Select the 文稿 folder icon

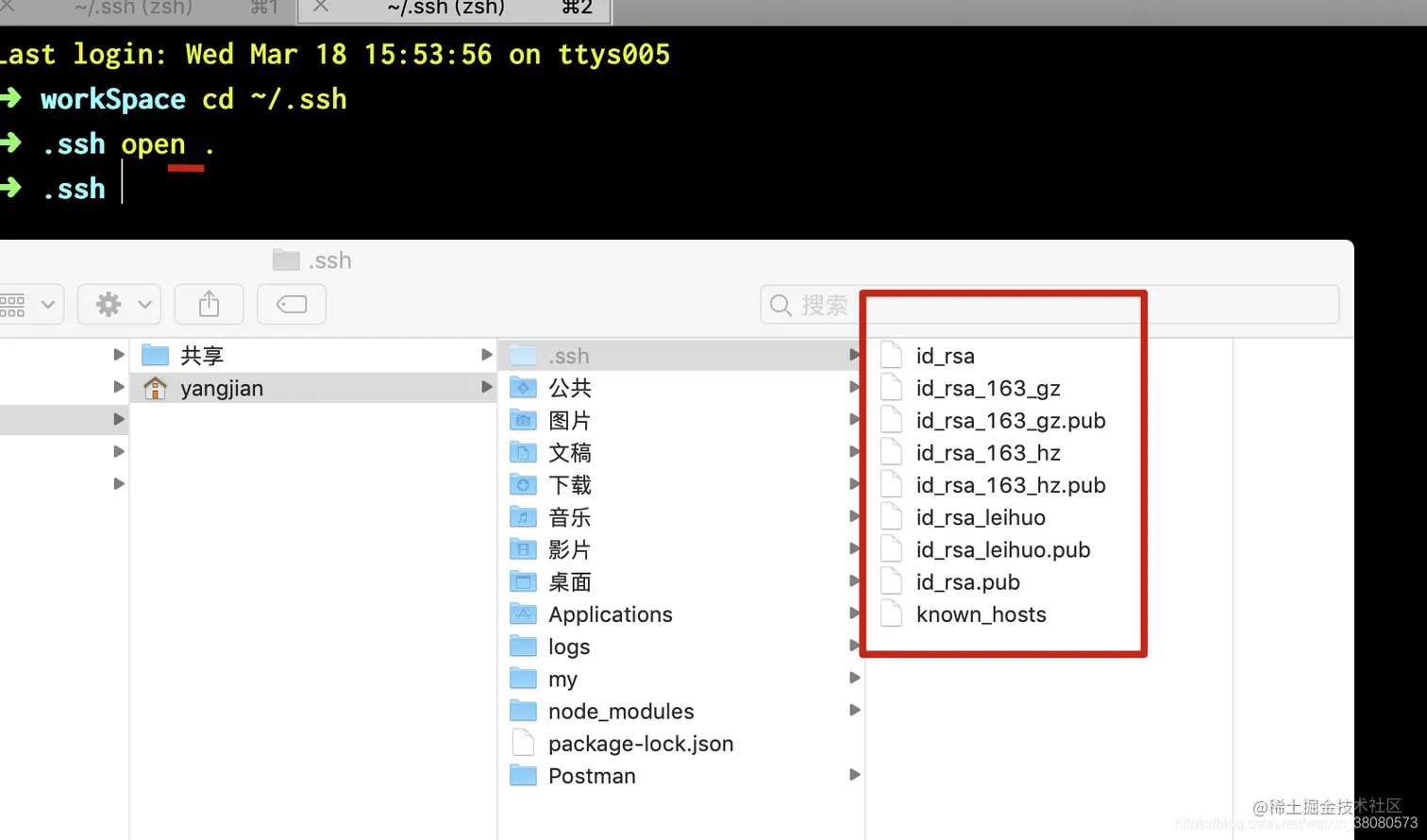(x=523, y=452)
